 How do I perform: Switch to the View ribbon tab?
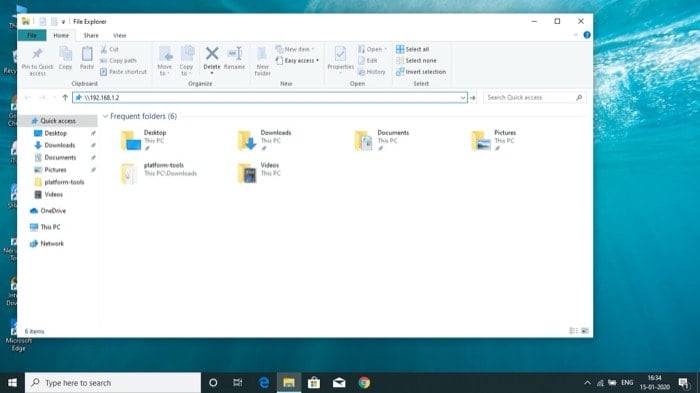120,35
